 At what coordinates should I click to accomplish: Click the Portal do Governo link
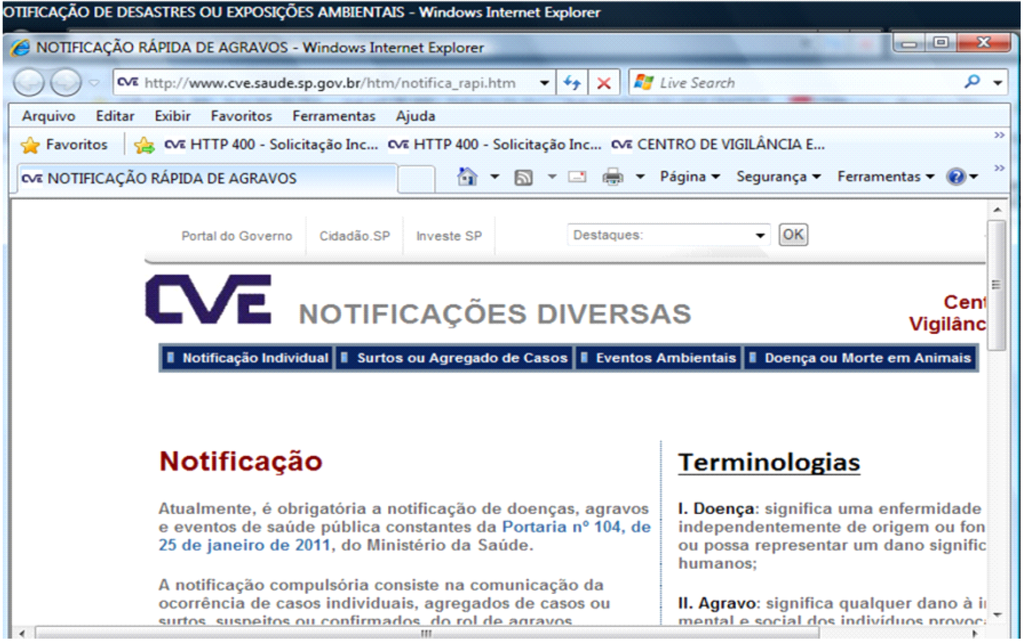[x=236, y=236]
